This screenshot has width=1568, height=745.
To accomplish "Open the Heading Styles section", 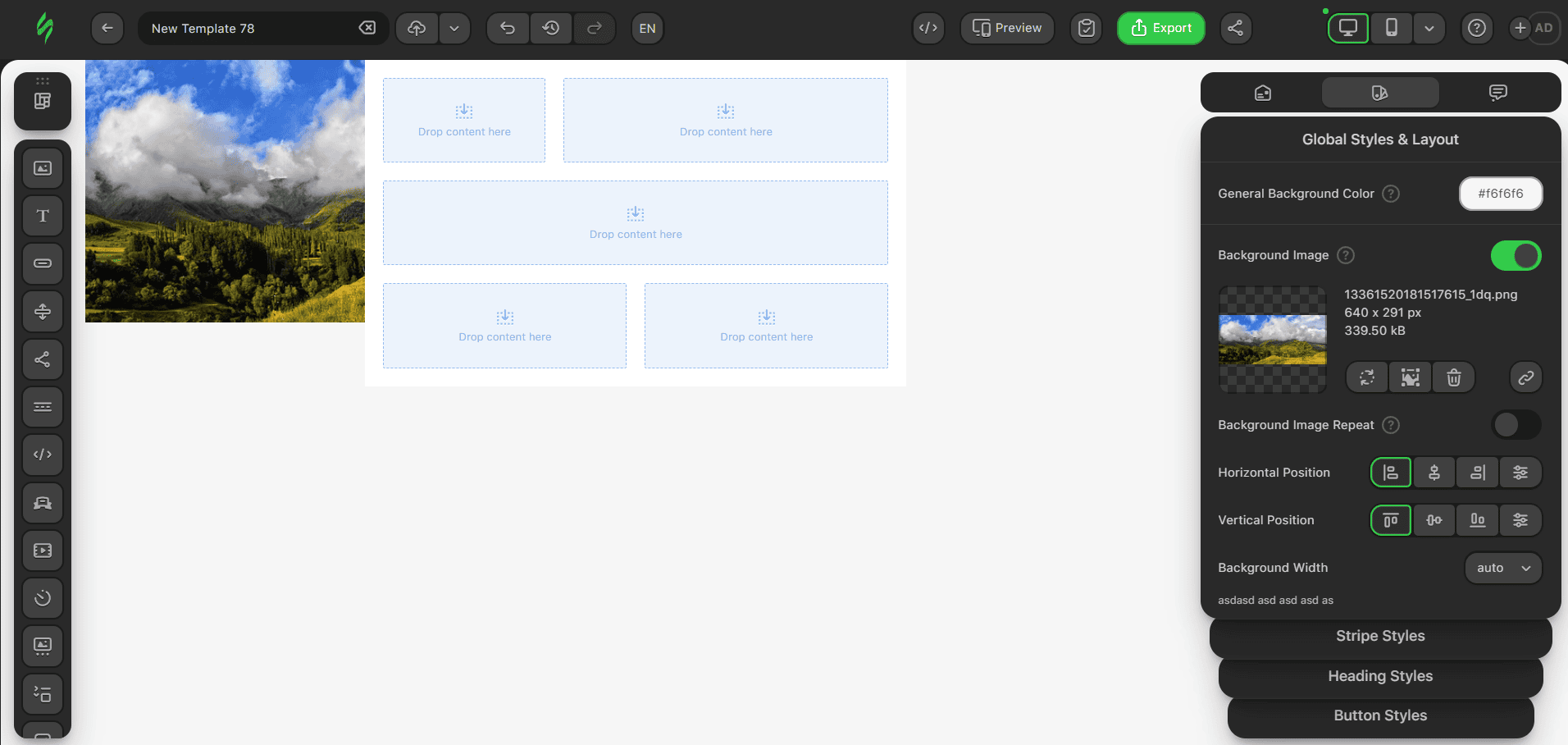I will click(1380, 676).
